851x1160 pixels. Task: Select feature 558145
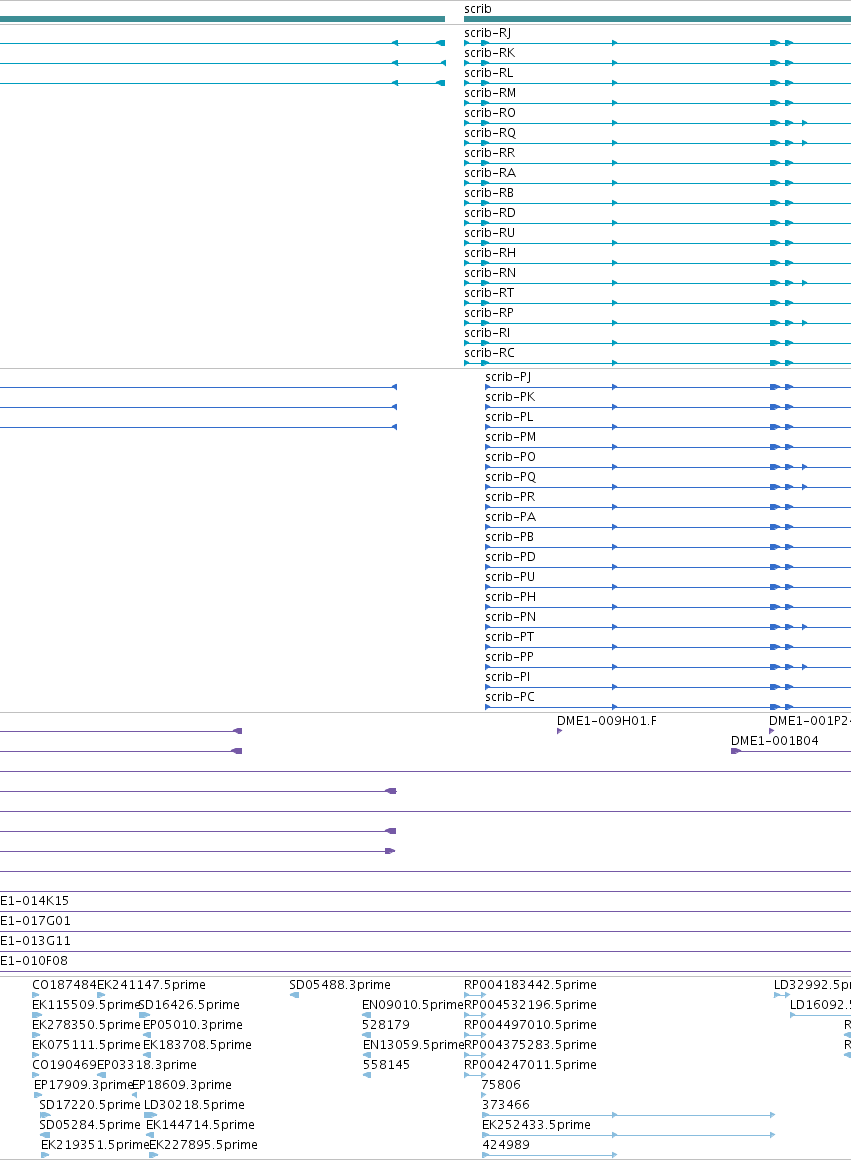386,1065
